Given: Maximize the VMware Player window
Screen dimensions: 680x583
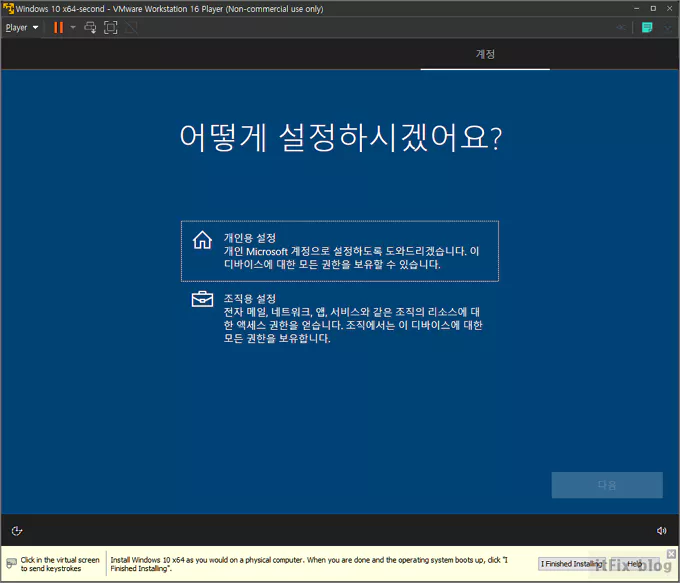Looking at the screenshot, I should [653, 8].
